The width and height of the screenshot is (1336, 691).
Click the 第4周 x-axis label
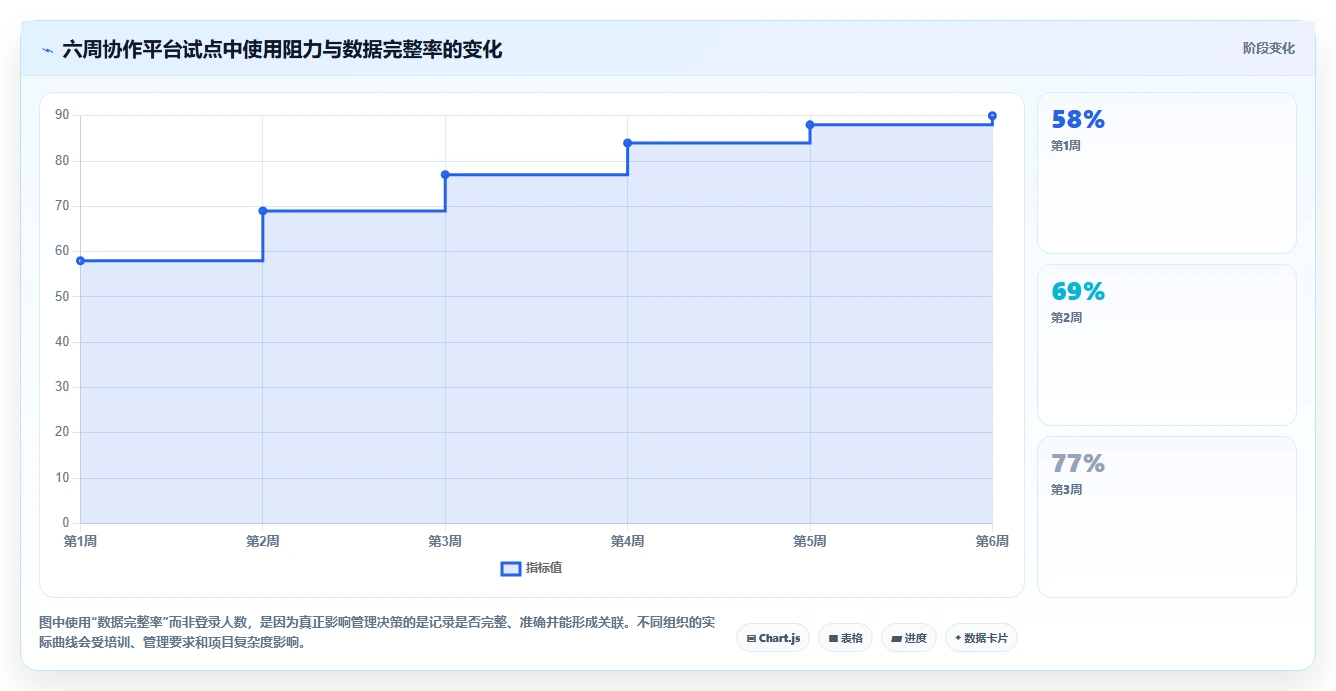pyautogui.click(x=628, y=541)
